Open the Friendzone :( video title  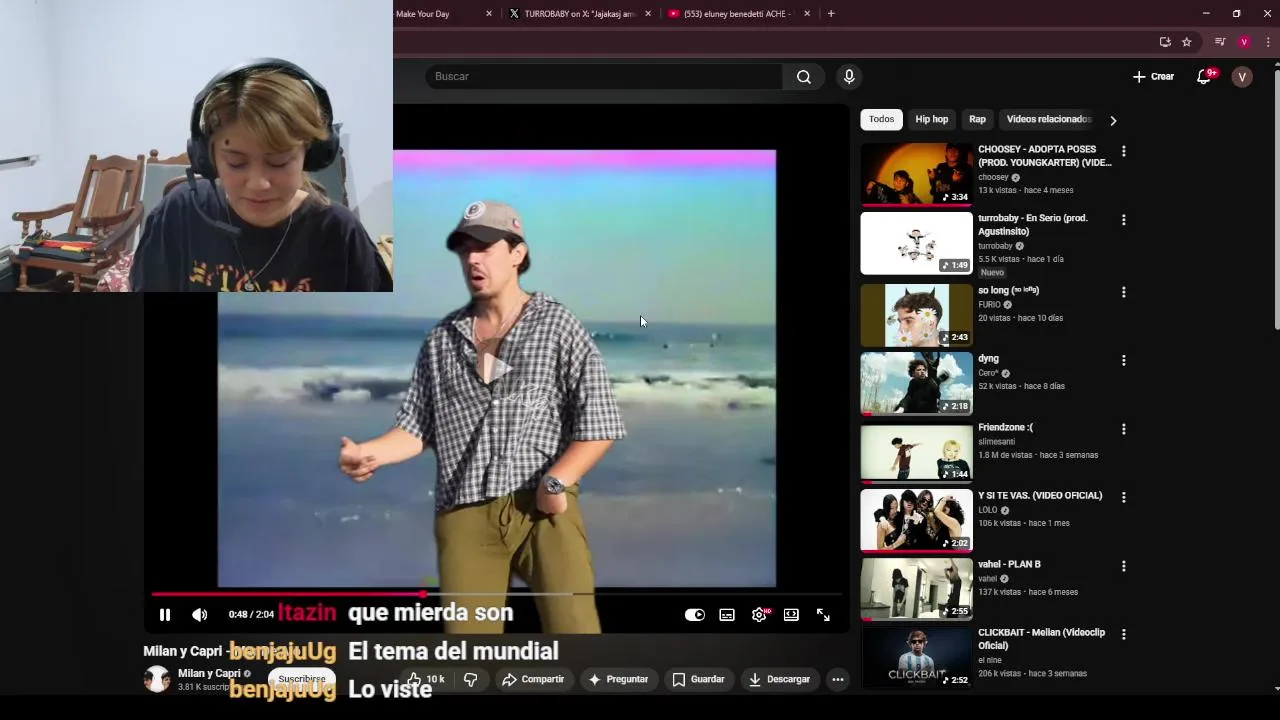tap(1005, 427)
